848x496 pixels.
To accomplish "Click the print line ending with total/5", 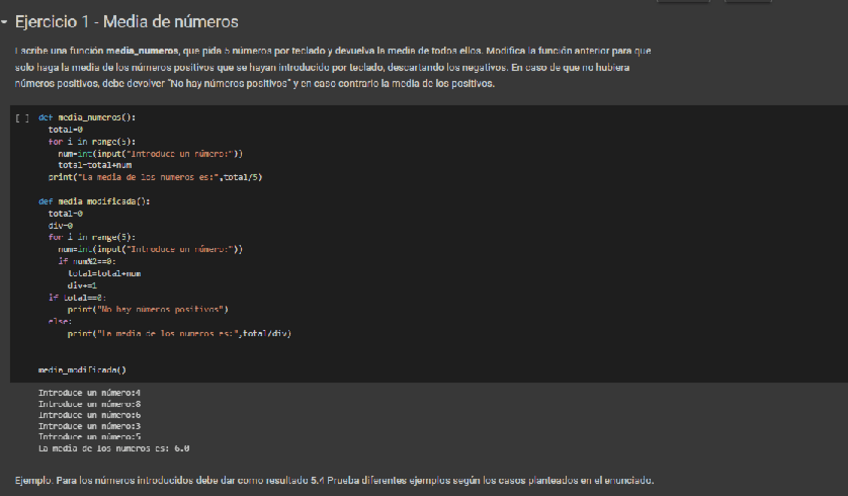I will pos(155,176).
